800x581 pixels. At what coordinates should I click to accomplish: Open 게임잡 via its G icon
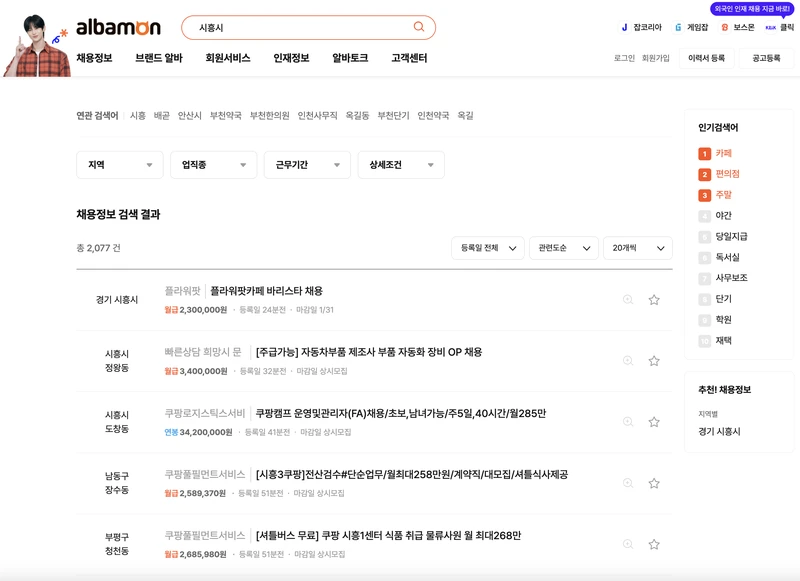pos(676,26)
